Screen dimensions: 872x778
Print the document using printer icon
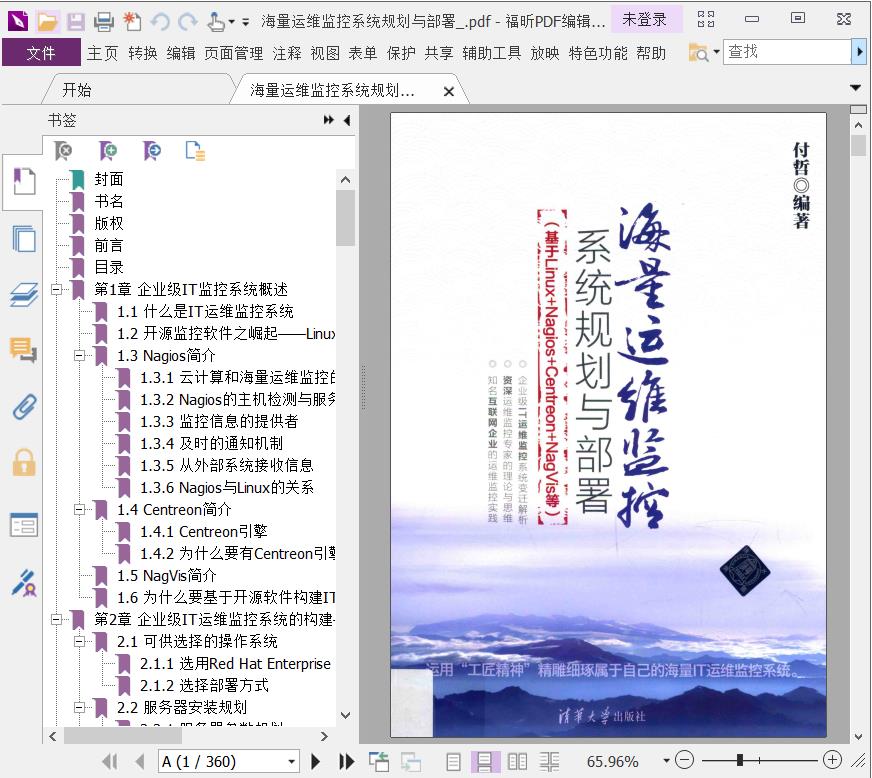tap(103, 21)
